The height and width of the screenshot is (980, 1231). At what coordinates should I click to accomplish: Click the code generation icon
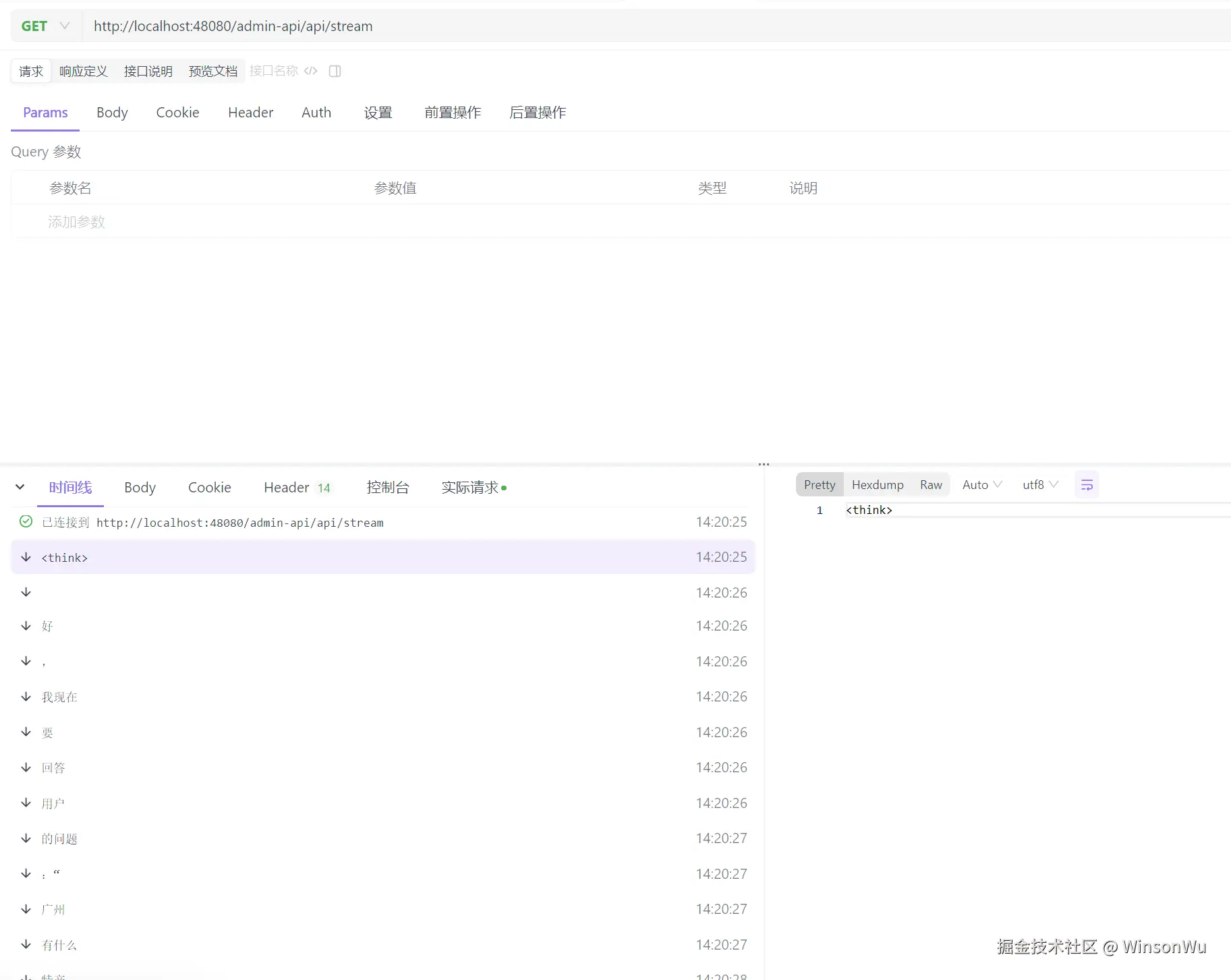coord(310,71)
